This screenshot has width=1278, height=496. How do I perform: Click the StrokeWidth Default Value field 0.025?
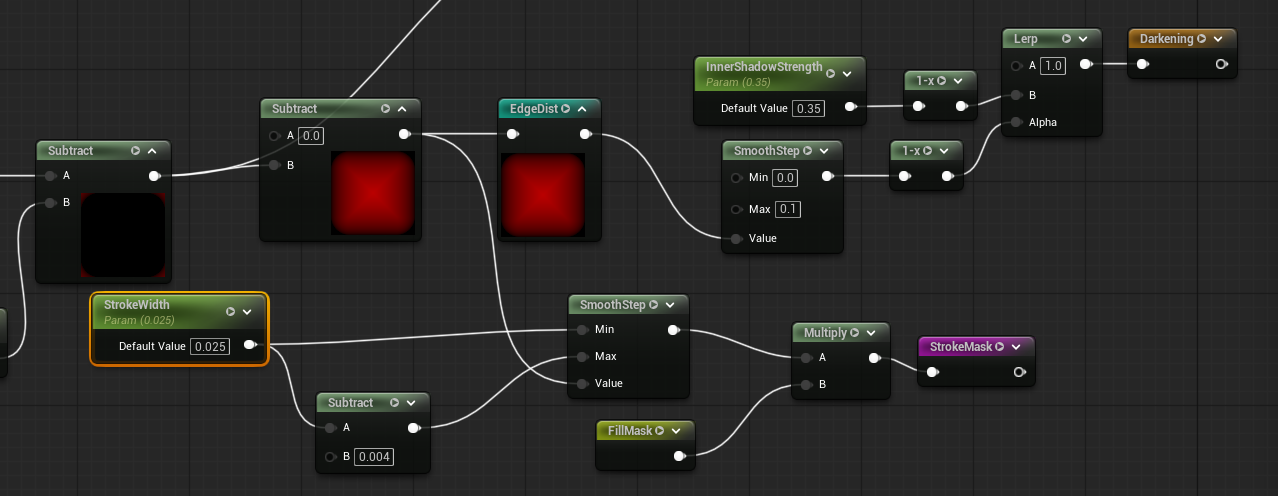(210, 346)
